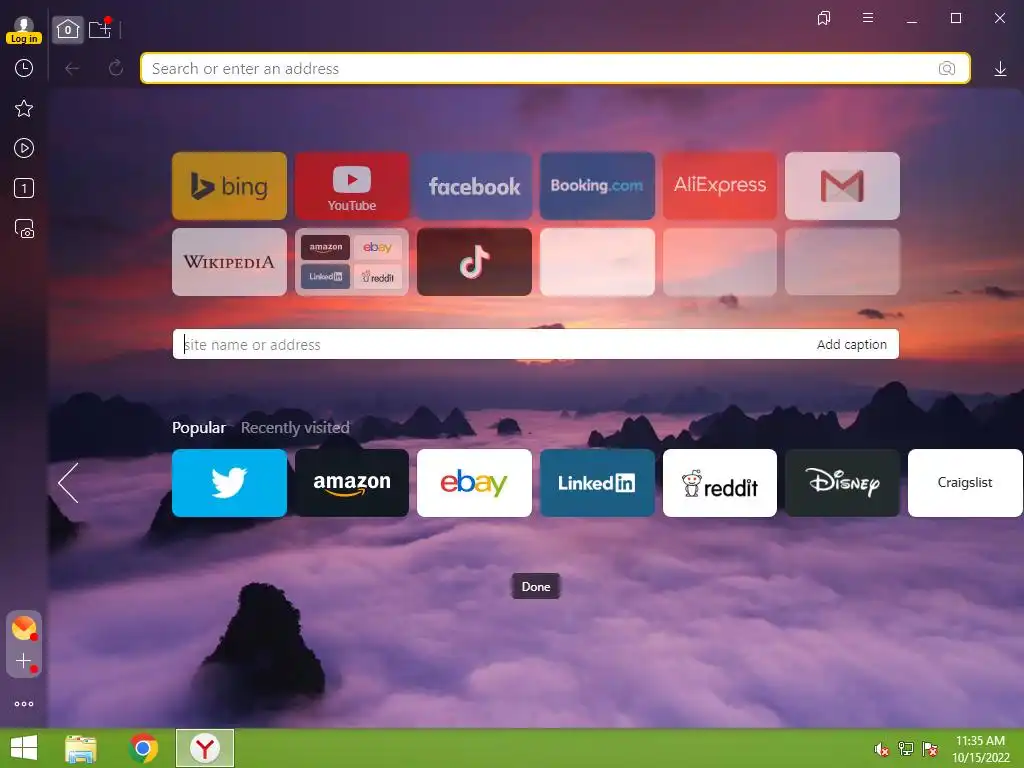Image resolution: width=1024 pixels, height=768 pixels.
Task: Click the Log in profile icon
Action: click(x=24, y=29)
